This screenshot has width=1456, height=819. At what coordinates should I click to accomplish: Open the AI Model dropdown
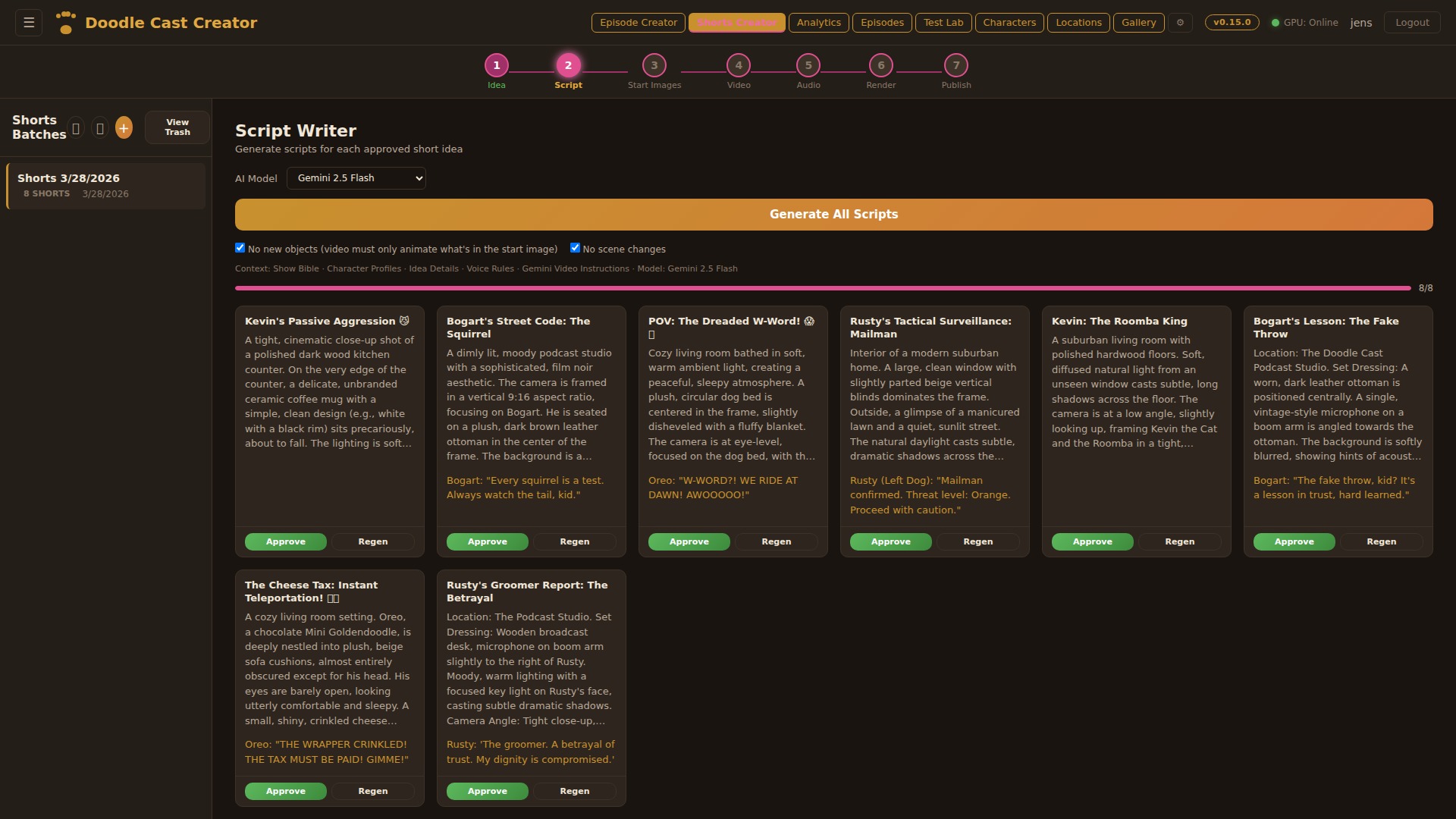[356, 178]
